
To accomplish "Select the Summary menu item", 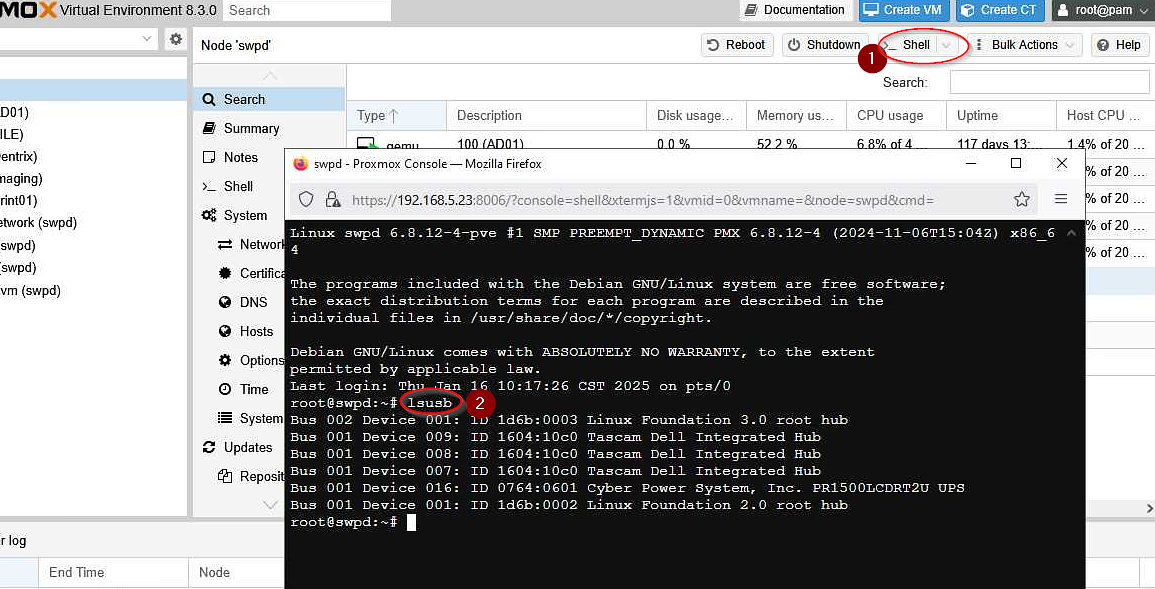I will 269,128.
